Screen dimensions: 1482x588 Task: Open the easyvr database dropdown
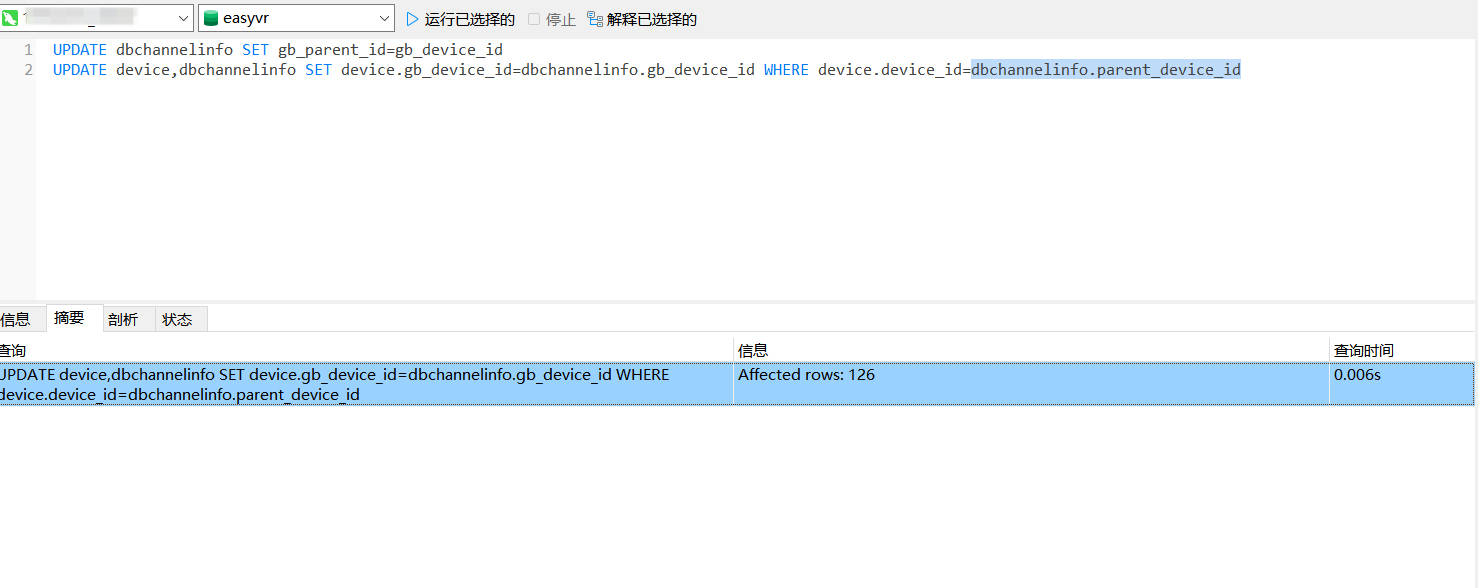click(x=385, y=18)
